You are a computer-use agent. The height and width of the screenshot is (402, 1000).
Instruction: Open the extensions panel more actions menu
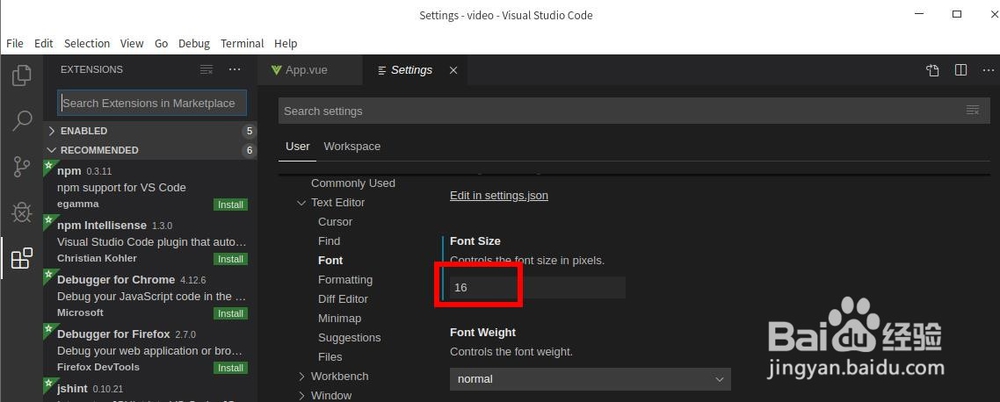point(234,70)
